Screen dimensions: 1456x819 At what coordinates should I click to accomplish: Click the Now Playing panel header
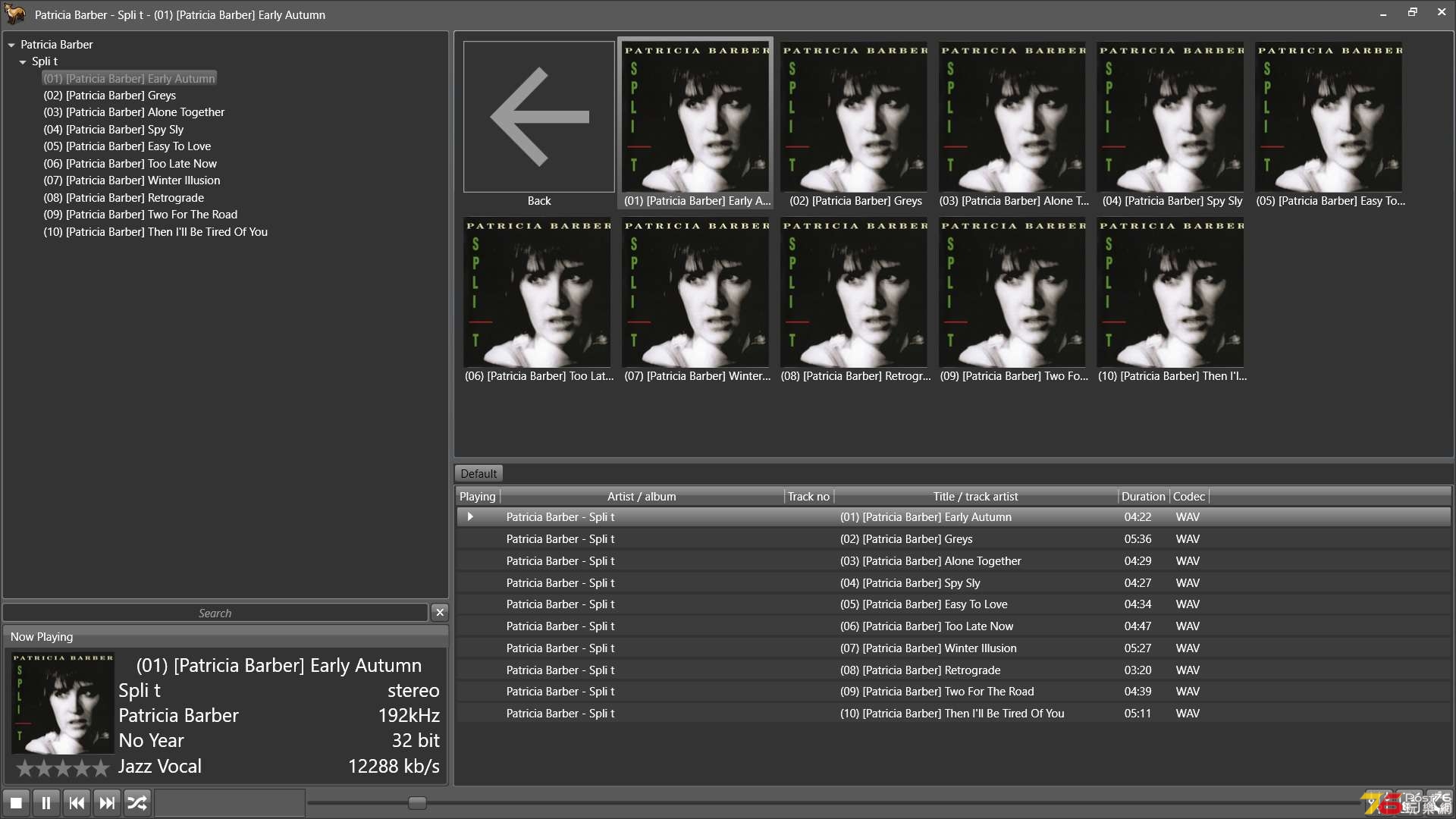pyautogui.click(x=225, y=637)
